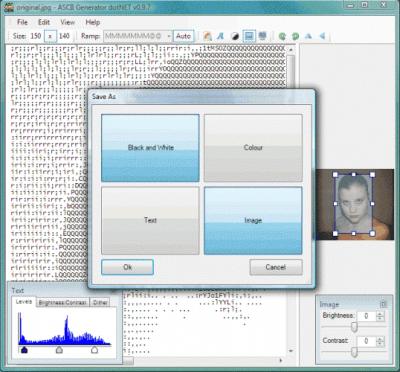400x372 pixels.
Task: Confirm Save As with Ok
Action: click(x=127, y=267)
